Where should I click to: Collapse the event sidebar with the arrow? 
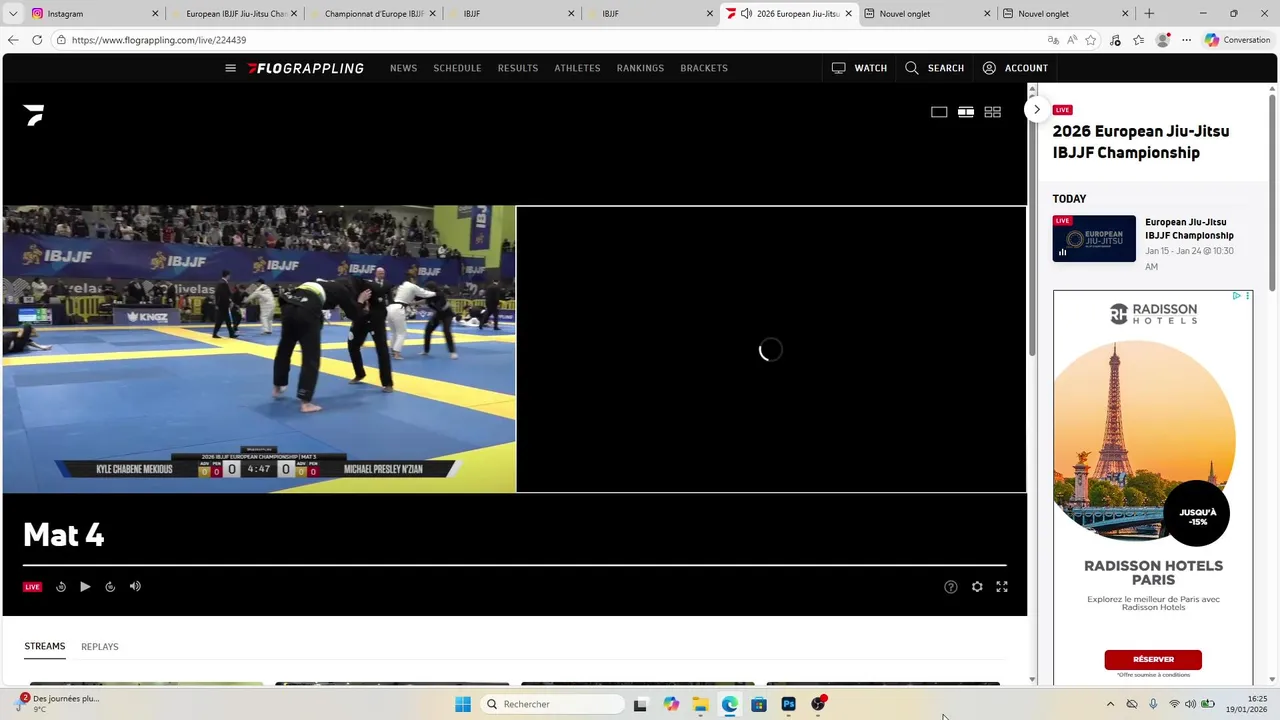pyautogui.click(x=1037, y=109)
